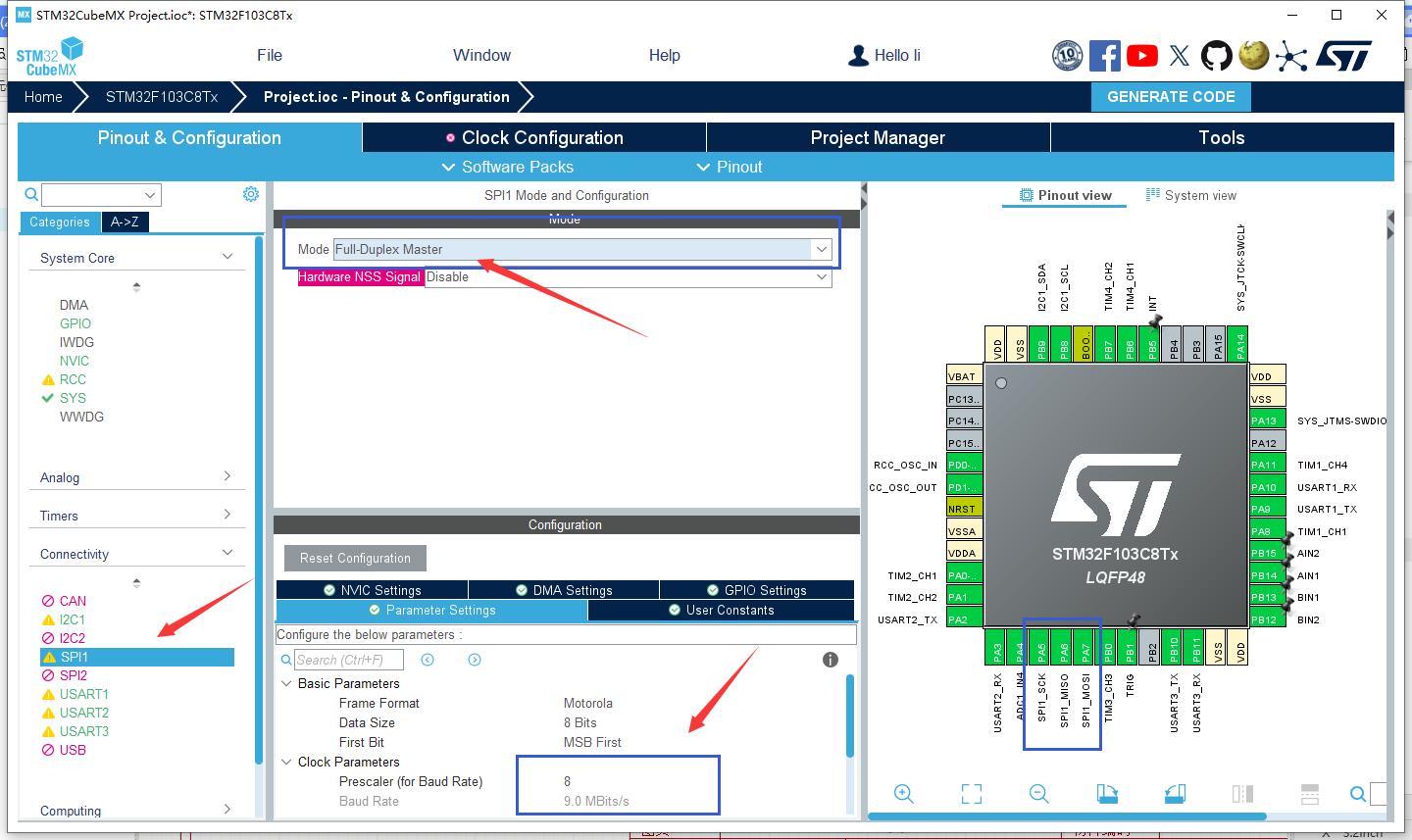Rotate the chip counter-clockwise
1412x840 pixels.
click(x=1175, y=794)
